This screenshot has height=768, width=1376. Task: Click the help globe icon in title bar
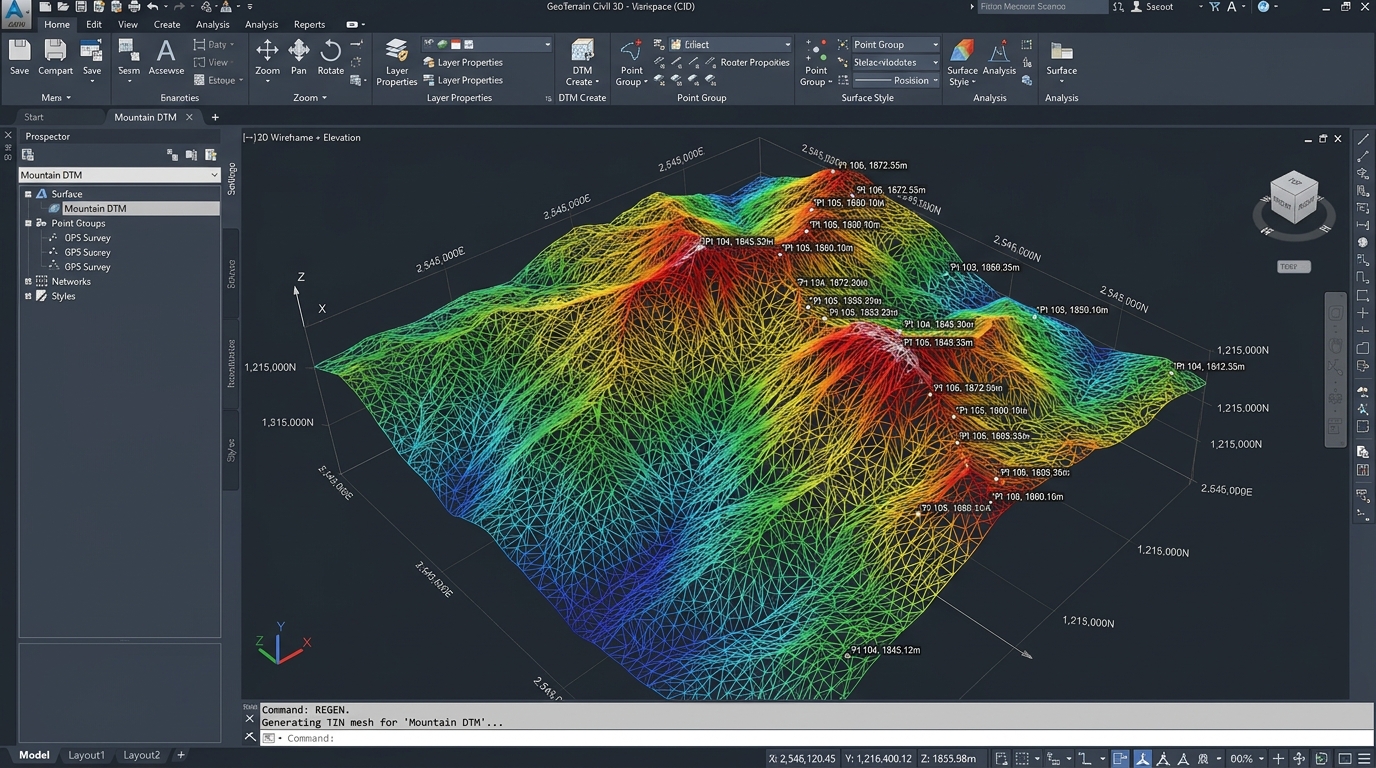point(1263,7)
